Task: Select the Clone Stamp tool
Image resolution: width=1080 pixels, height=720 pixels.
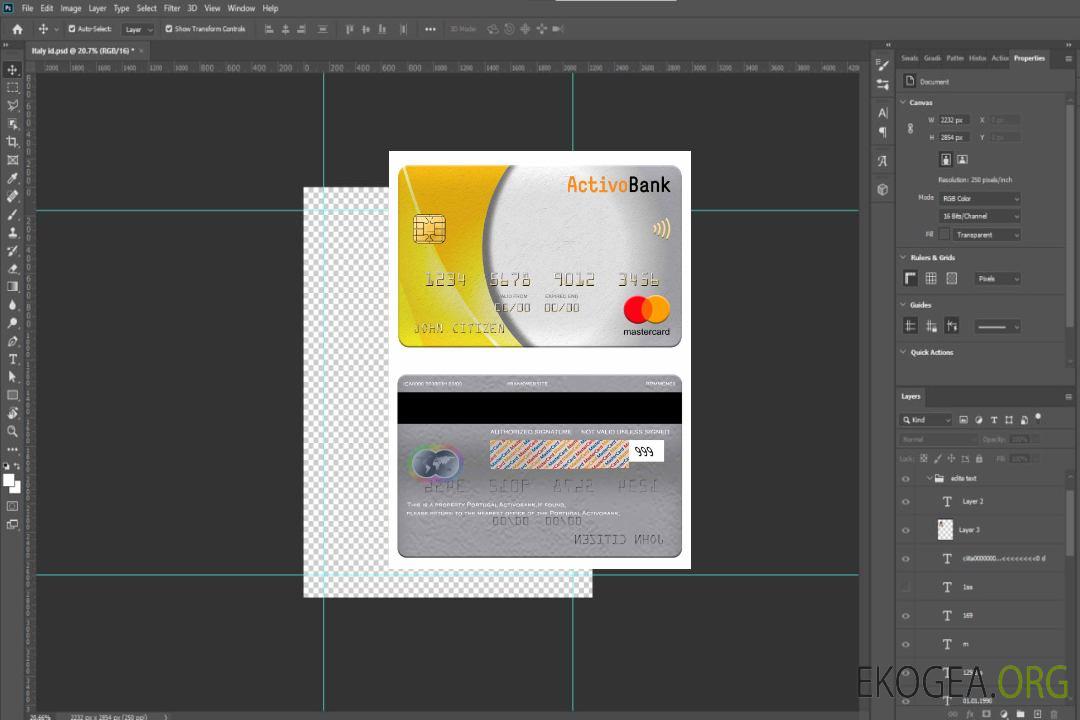Action: 12,232
